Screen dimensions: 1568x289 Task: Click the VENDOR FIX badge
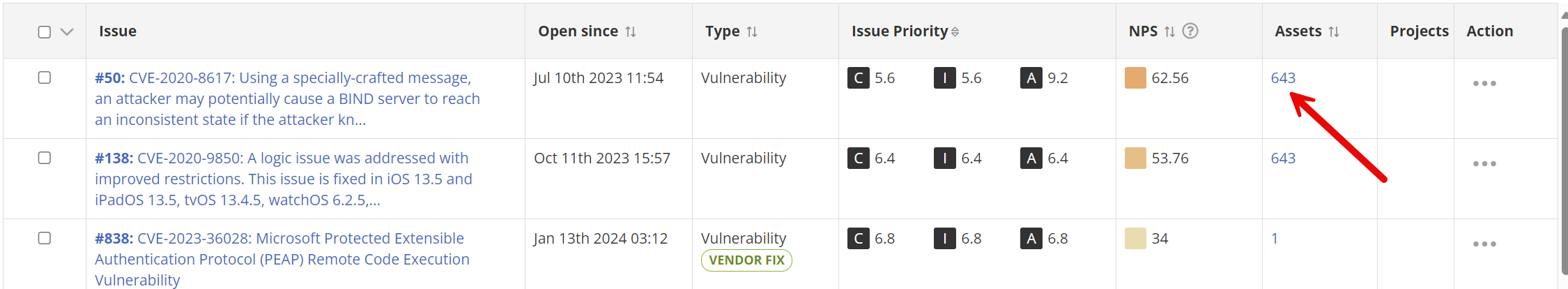[746, 260]
